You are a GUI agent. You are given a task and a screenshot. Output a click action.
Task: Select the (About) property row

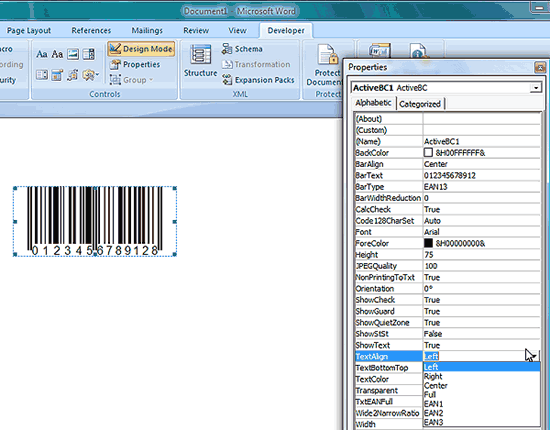[x=447, y=119]
